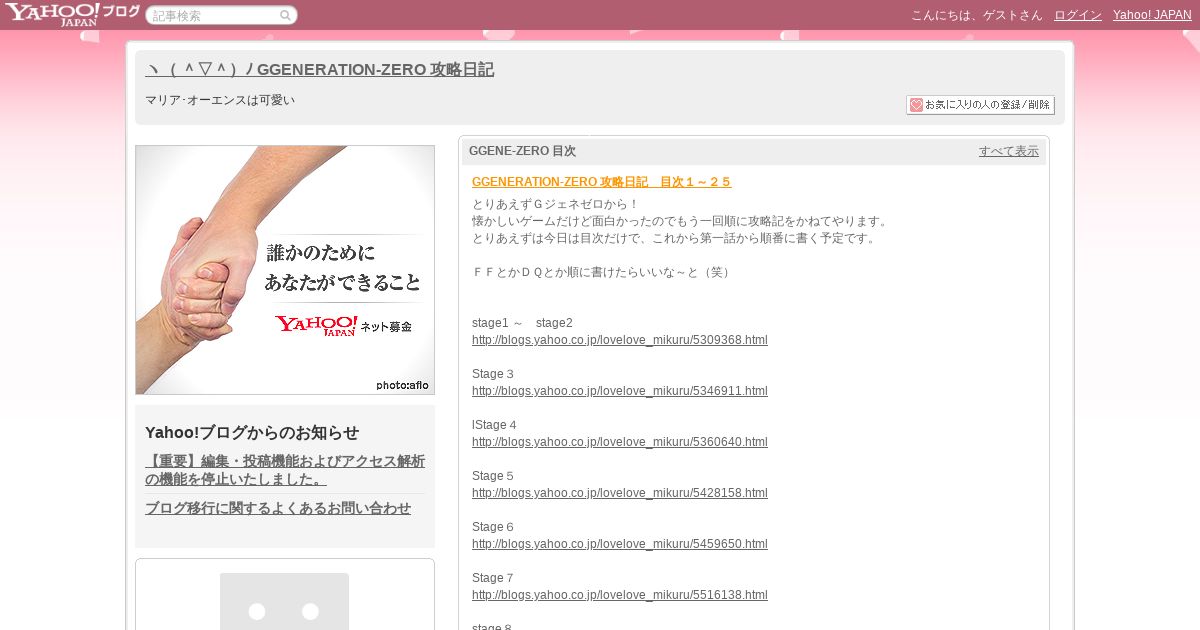Open the Stage 3 URL ending 5346911.html
The width and height of the screenshot is (1200, 630).
click(x=620, y=391)
